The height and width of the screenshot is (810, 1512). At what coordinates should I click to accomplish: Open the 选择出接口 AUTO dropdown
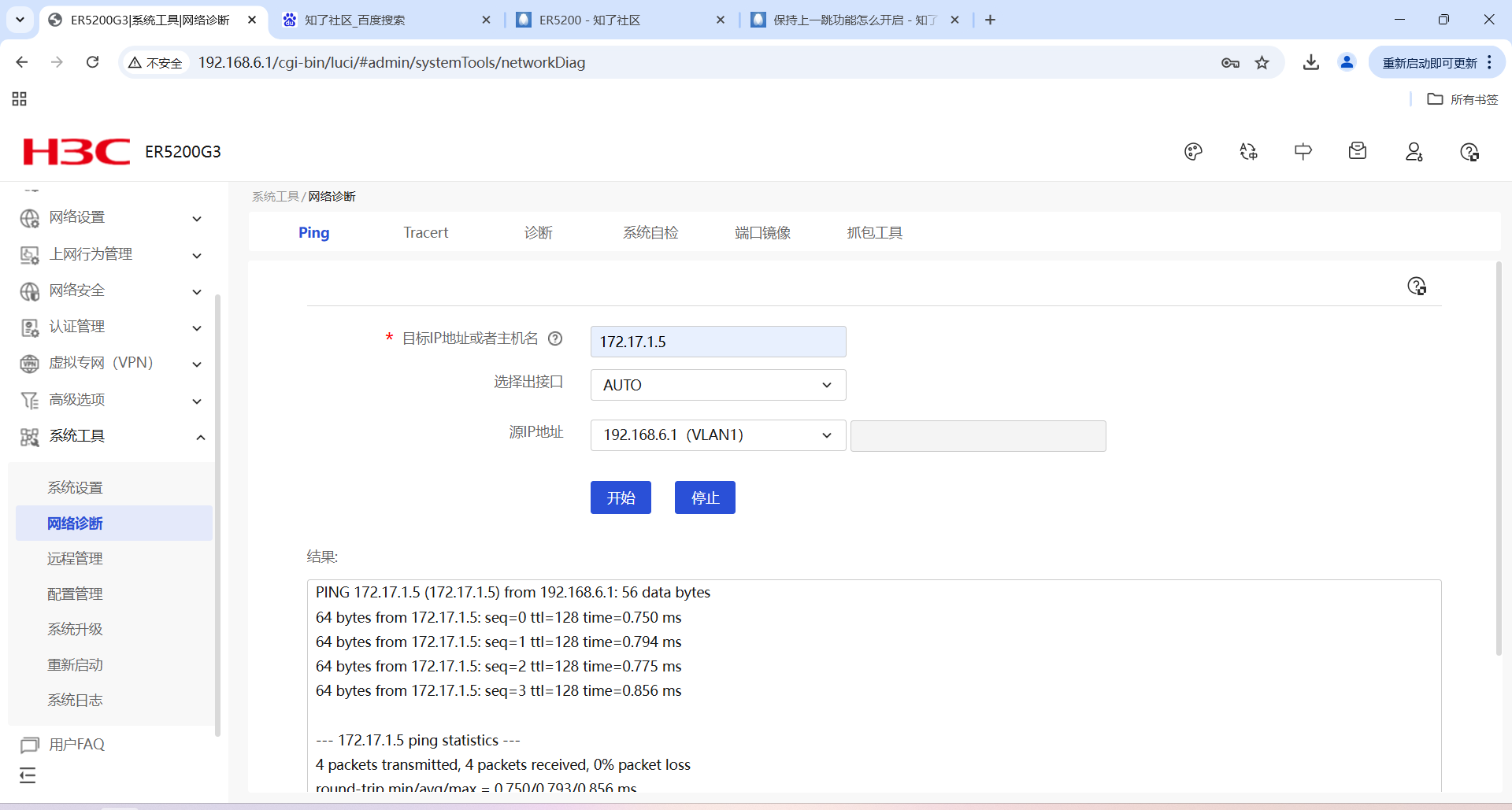tap(718, 385)
